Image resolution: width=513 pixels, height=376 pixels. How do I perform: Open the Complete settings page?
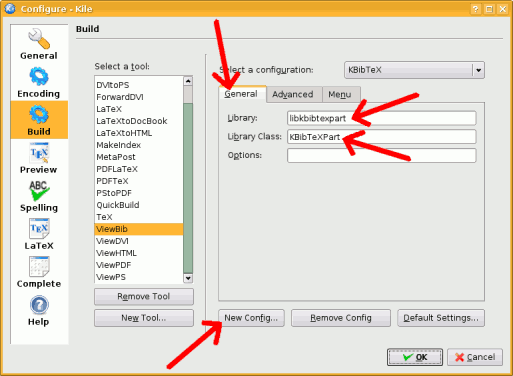coord(39,272)
